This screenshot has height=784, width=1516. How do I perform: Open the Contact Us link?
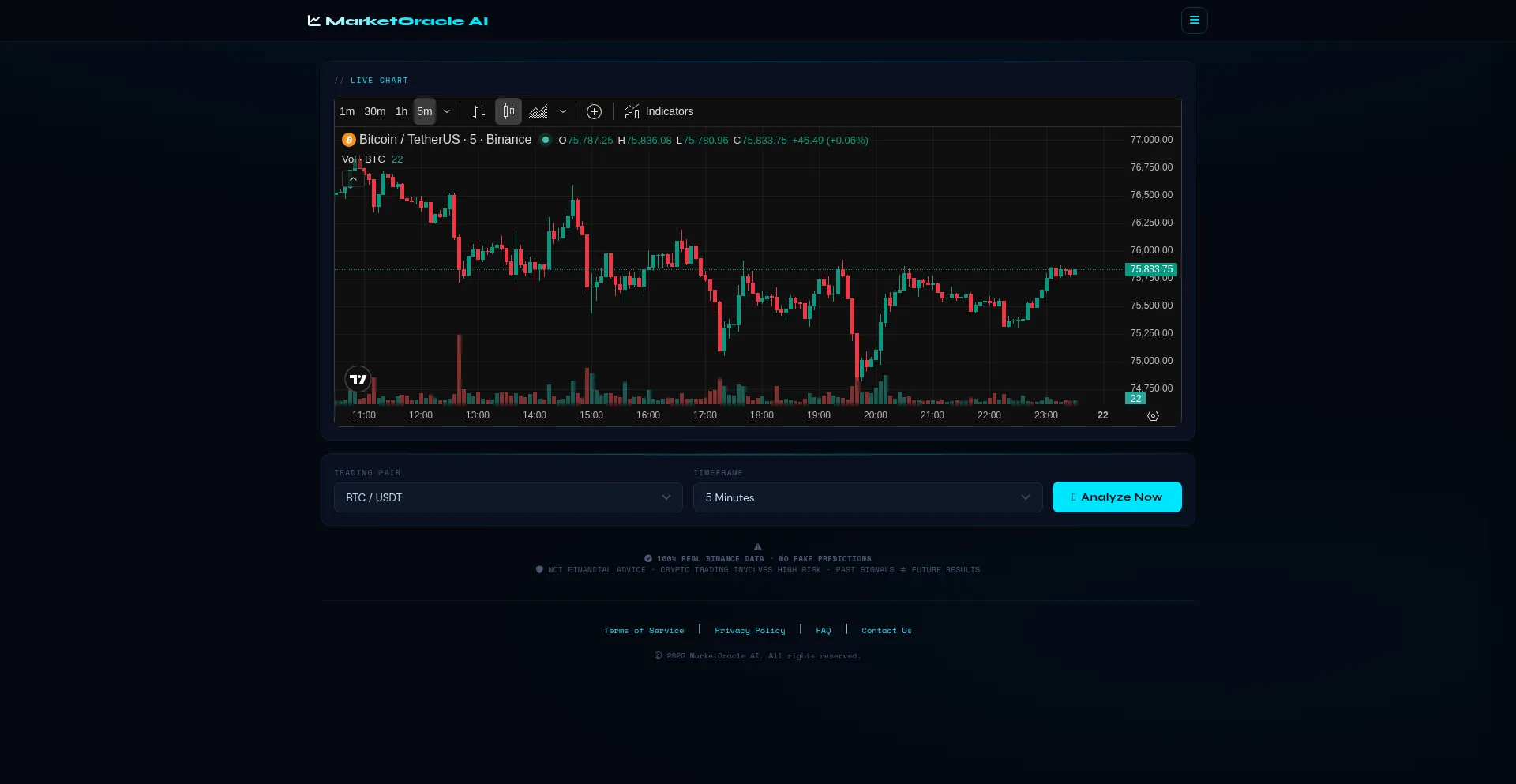pos(887,631)
